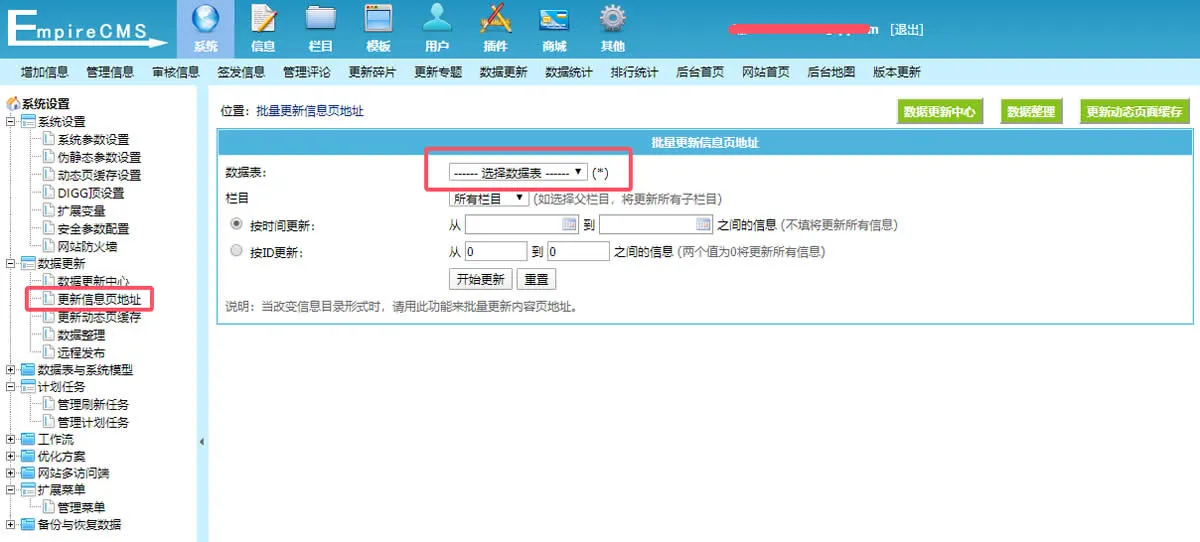
Task: Click the starting ID input field
Action: pyautogui.click(x=495, y=252)
